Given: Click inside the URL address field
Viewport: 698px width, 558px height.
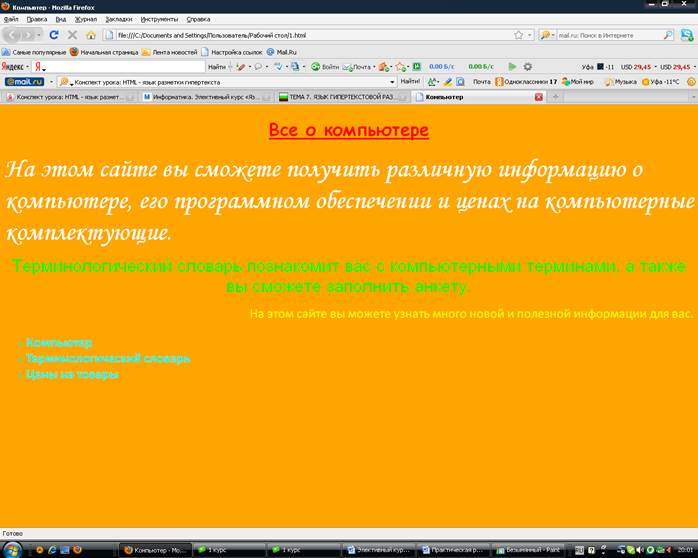Looking at the screenshot, I should (x=312, y=35).
